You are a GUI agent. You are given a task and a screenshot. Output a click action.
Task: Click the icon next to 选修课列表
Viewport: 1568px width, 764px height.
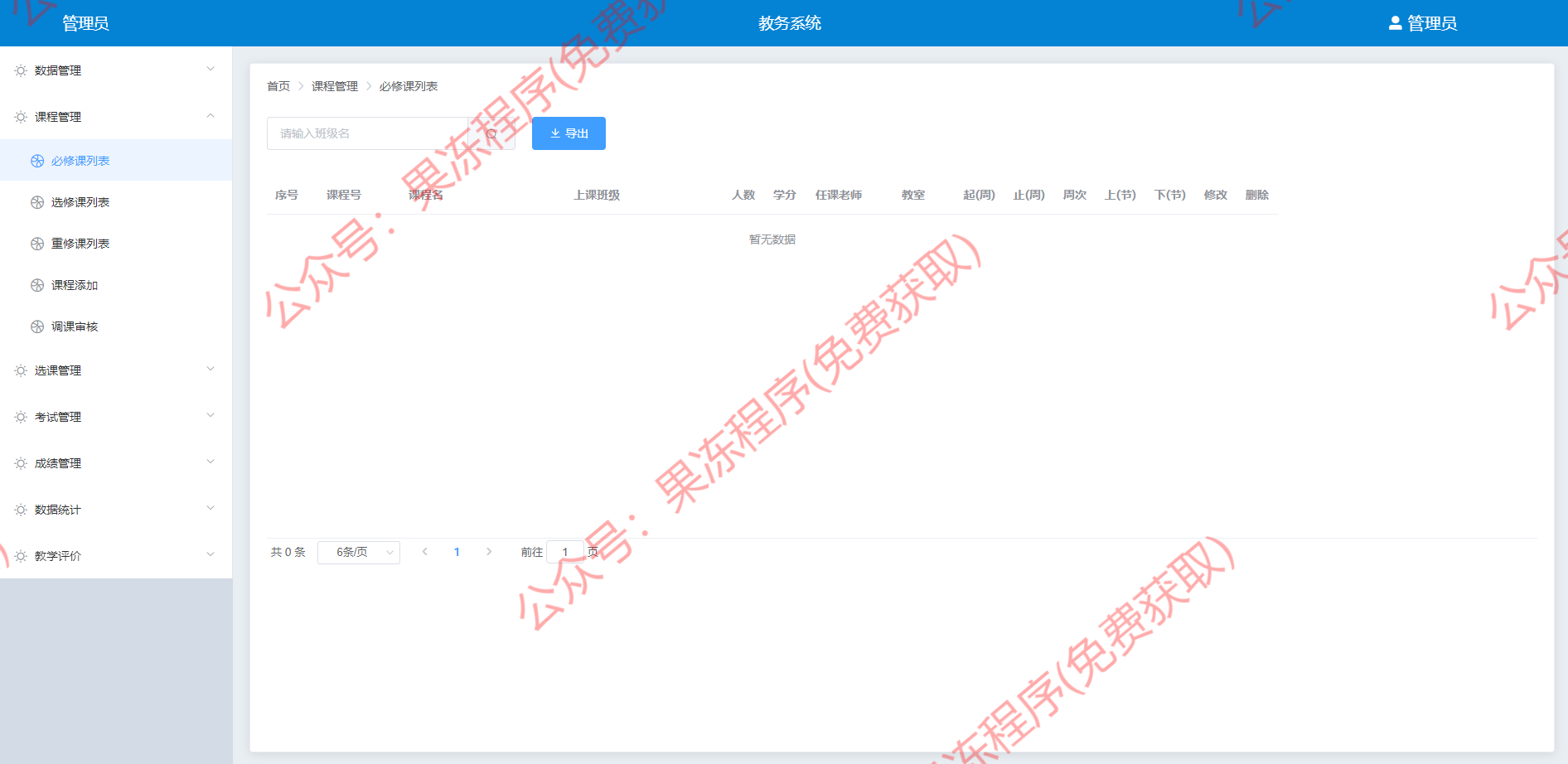[x=37, y=202]
